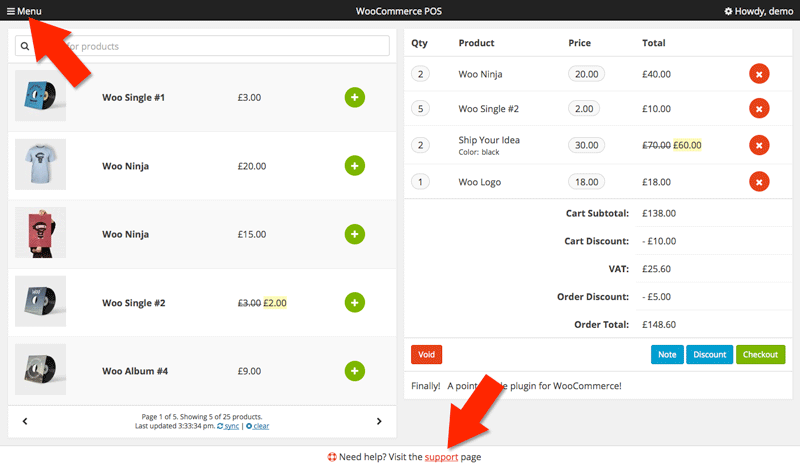Image resolution: width=800 pixels, height=465 pixels.
Task: Select the Woo Single #2 product thumbnail
Action: pyautogui.click(x=41, y=301)
